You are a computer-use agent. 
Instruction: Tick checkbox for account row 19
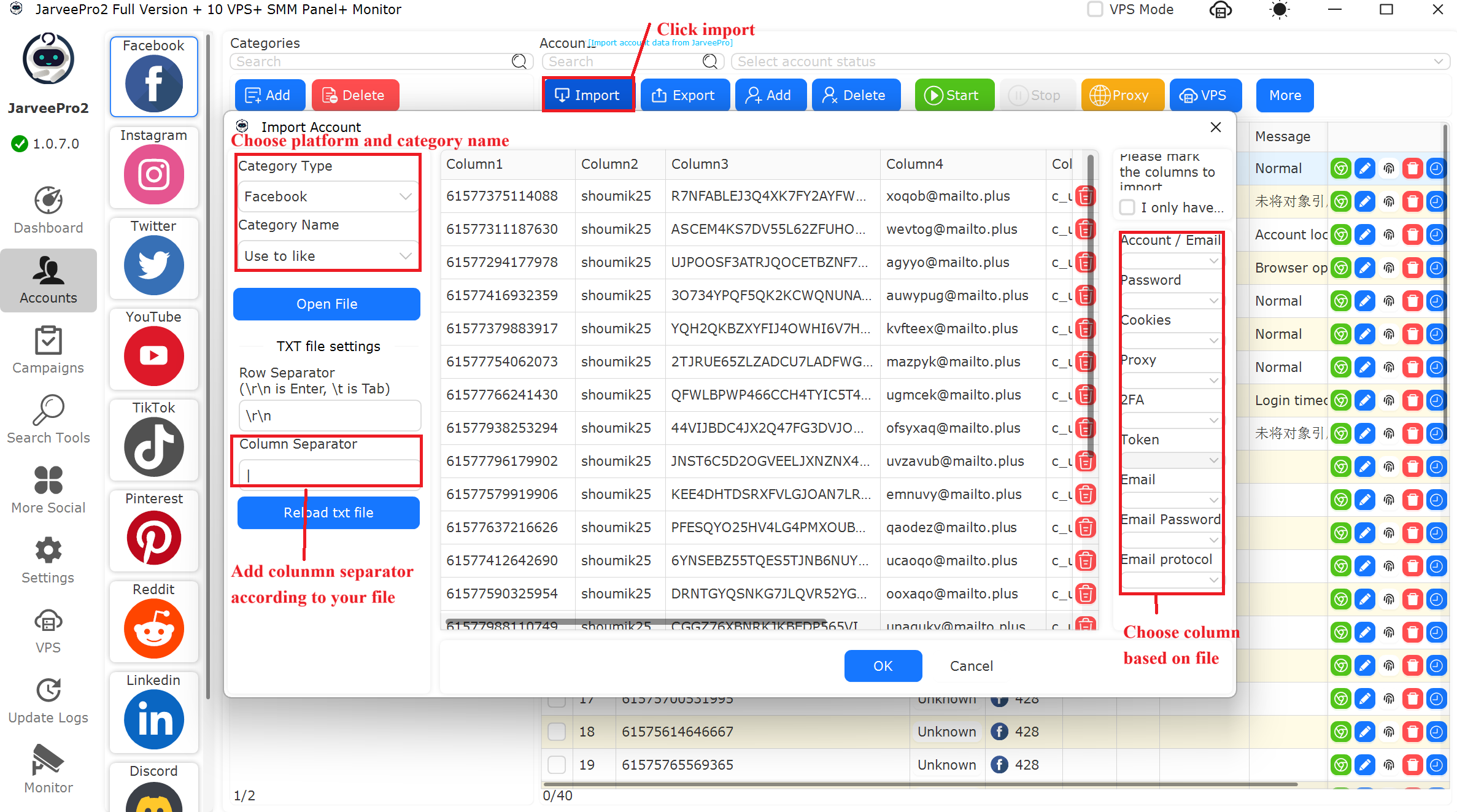point(557,765)
